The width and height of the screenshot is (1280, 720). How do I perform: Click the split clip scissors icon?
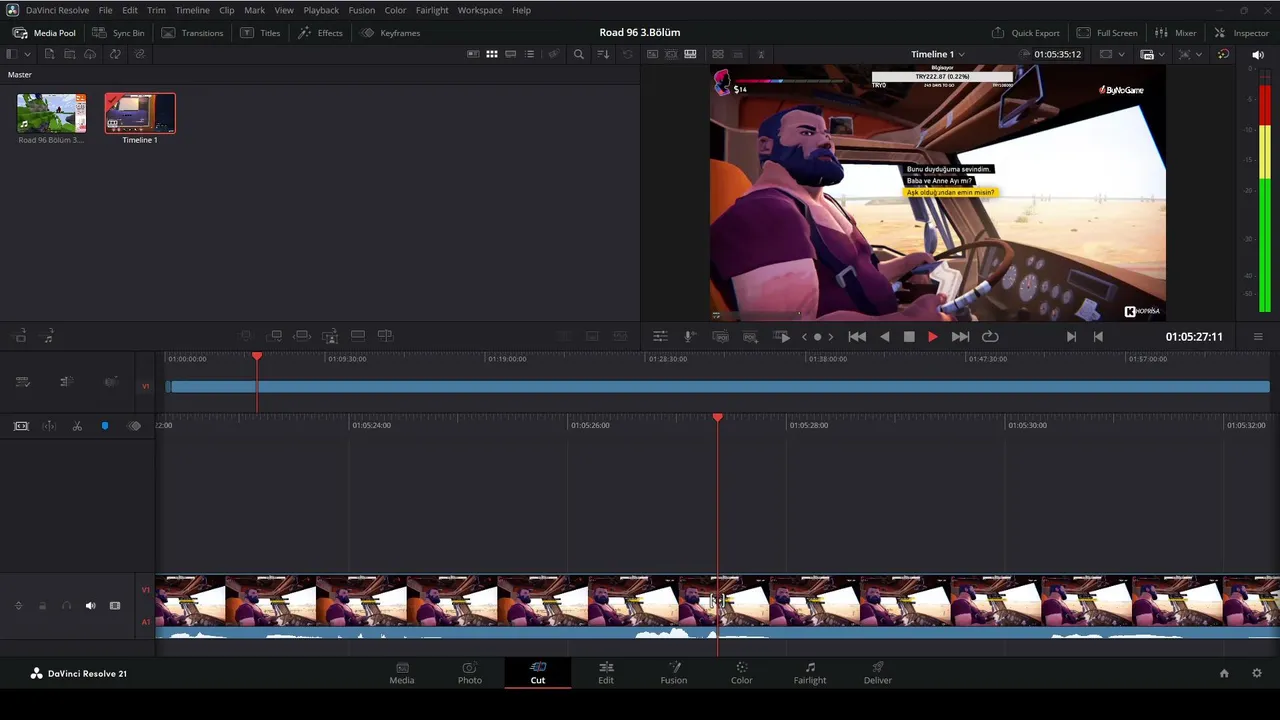(x=77, y=426)
